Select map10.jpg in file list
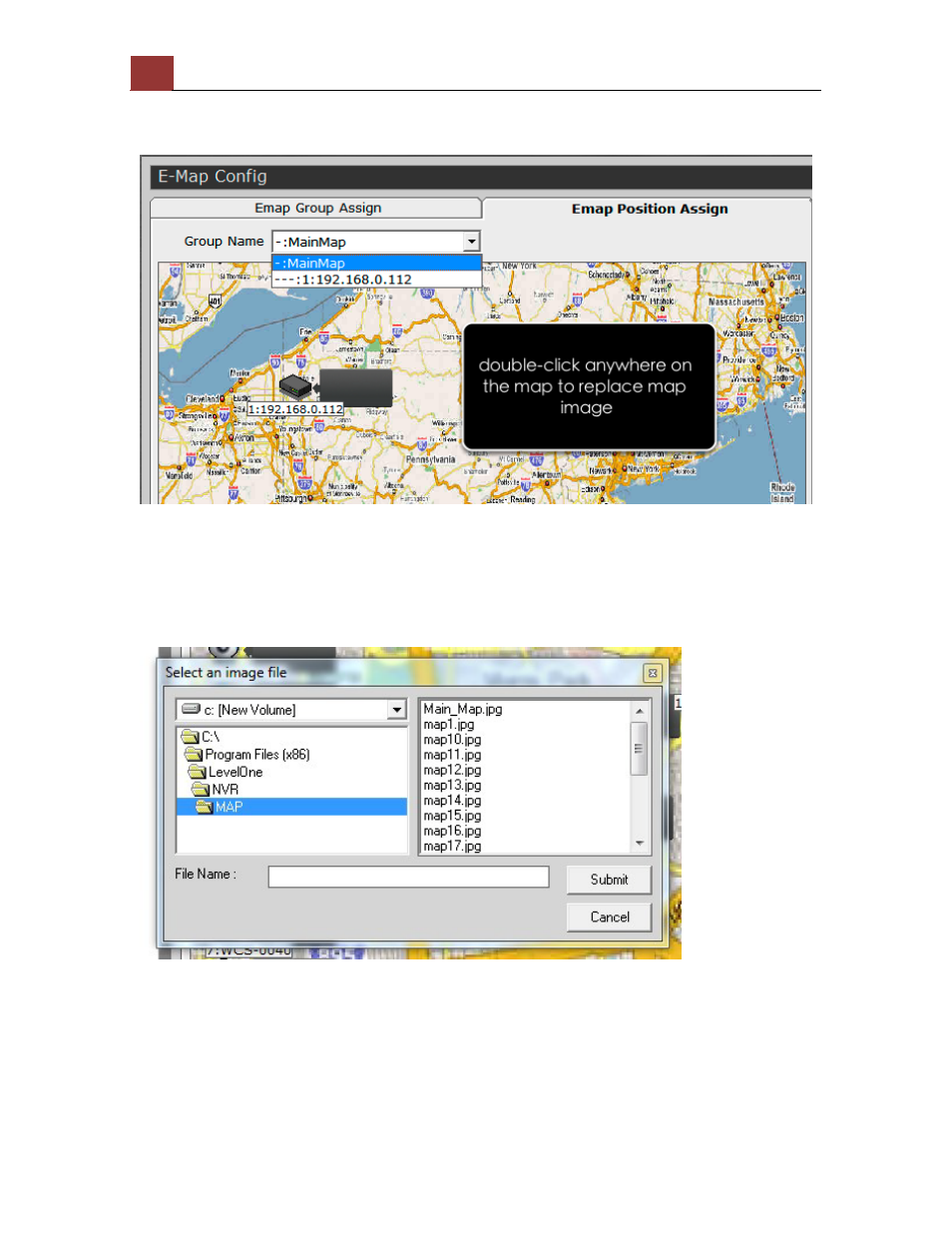 452,740
